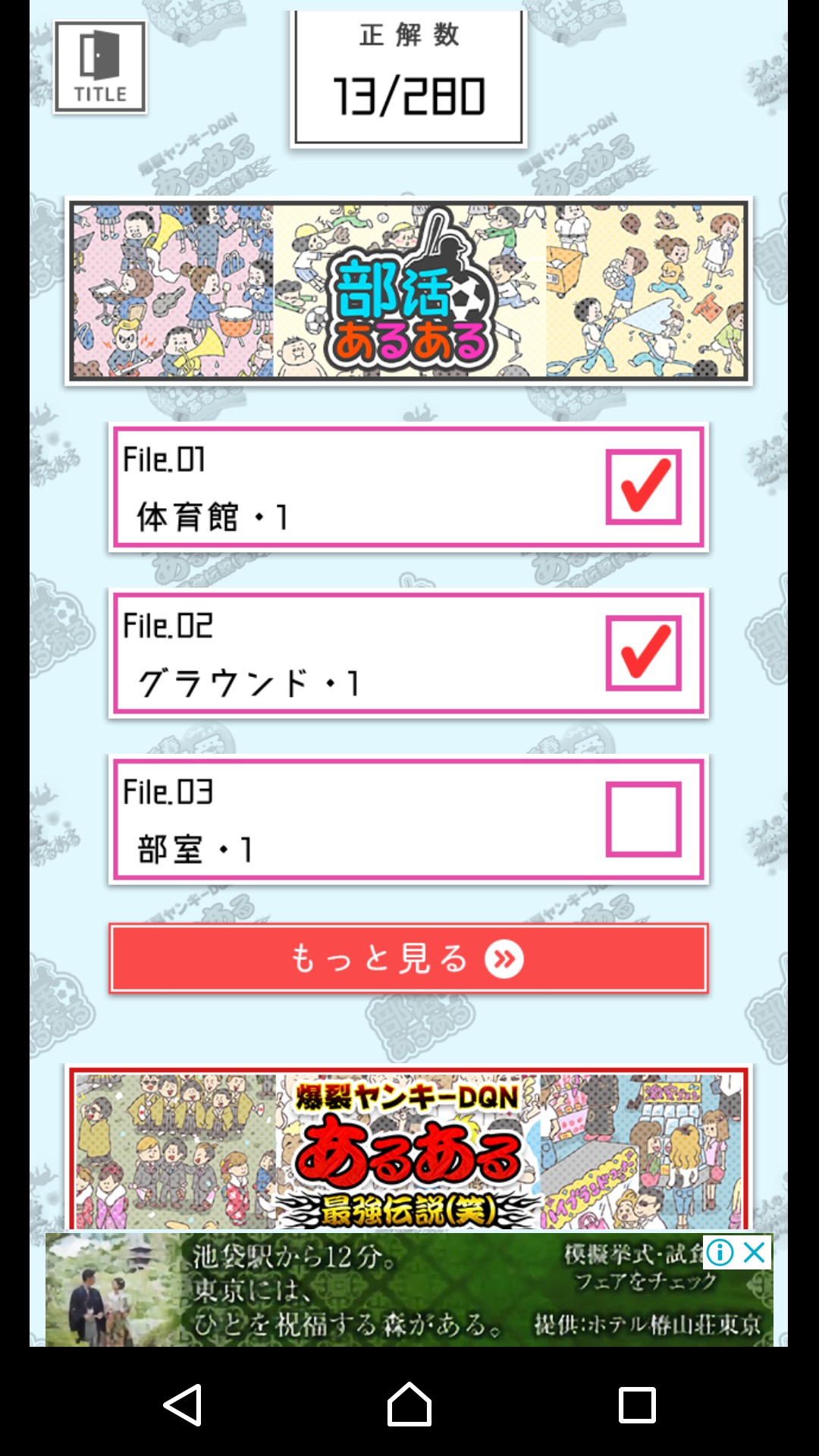The width and height of the screenshot is (819, 1456).
Task: Expand the list with もっと見る
Action: tap(409, 959)
